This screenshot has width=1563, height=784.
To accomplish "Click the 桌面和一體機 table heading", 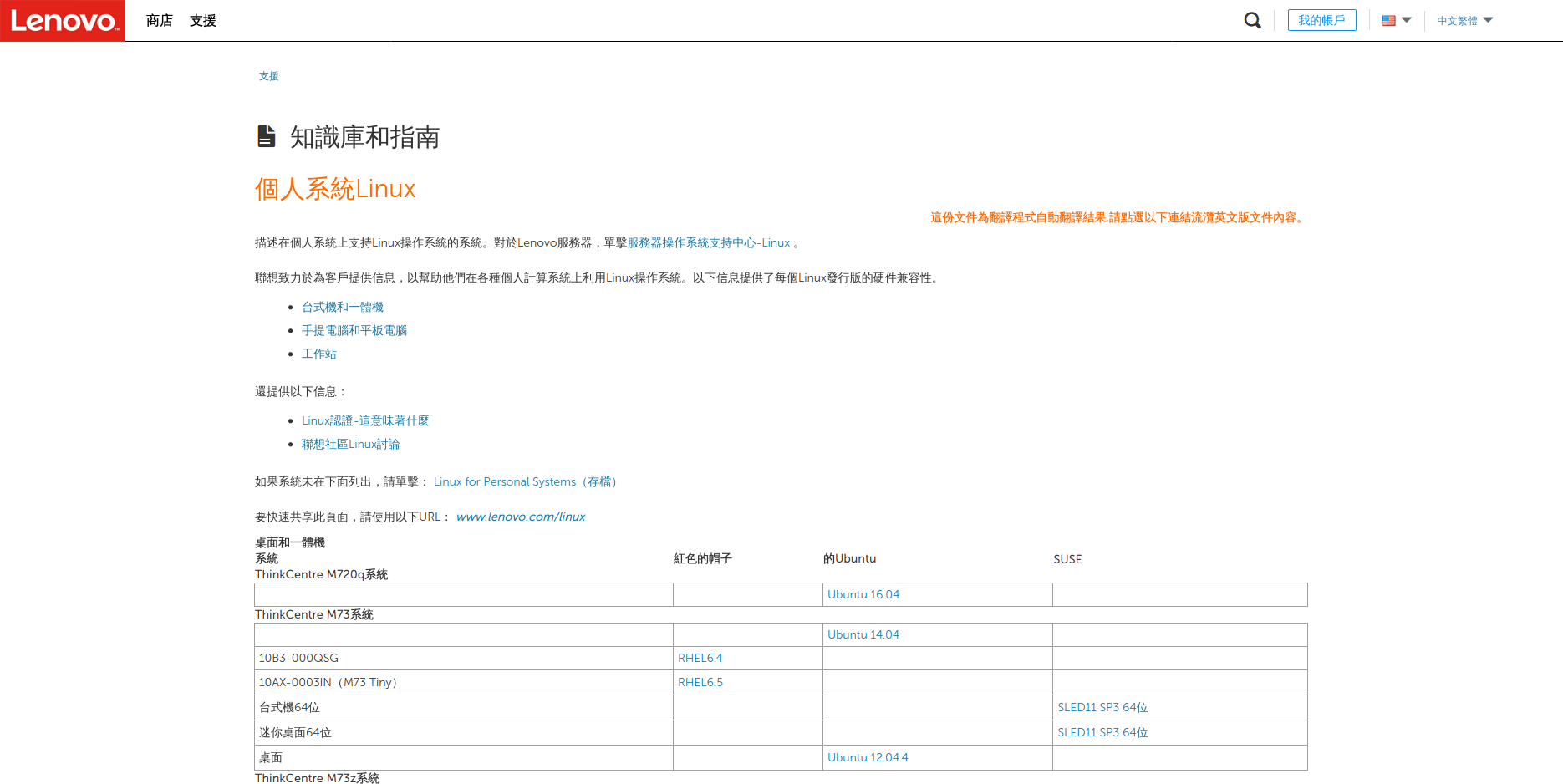I will click(x=290, y=542).
